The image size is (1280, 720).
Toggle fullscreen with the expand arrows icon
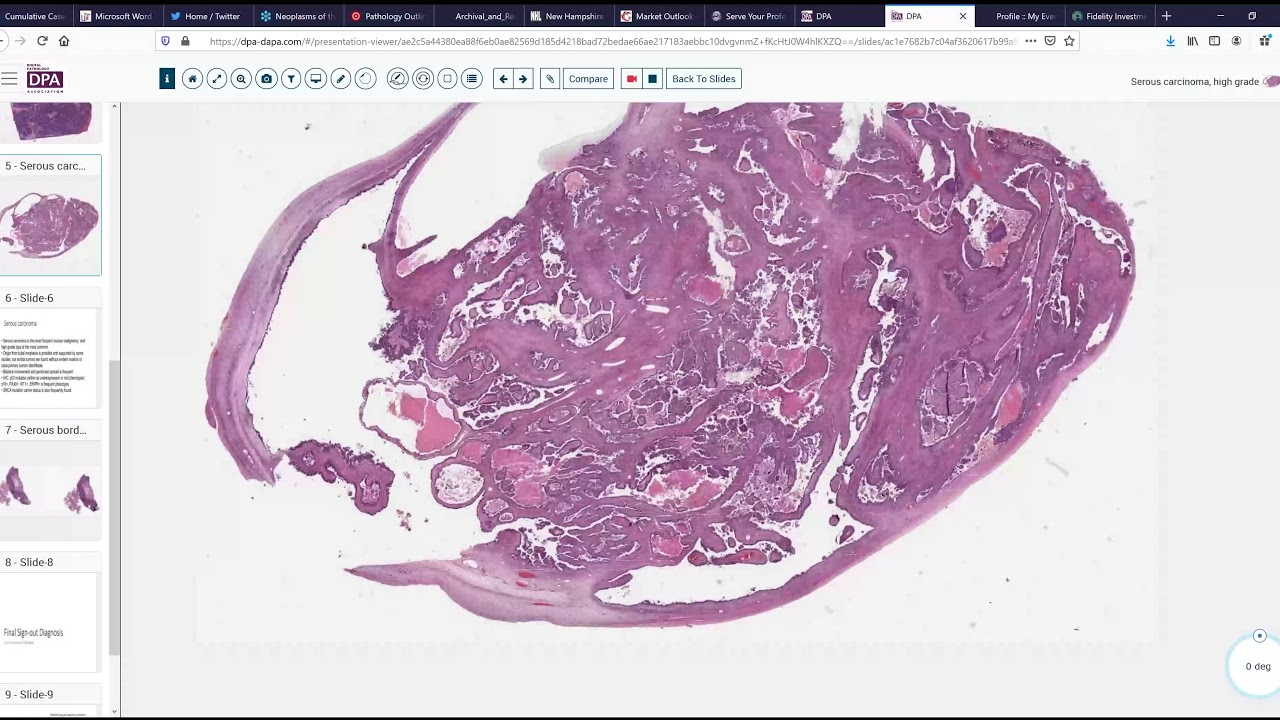[x=216, y=79]
